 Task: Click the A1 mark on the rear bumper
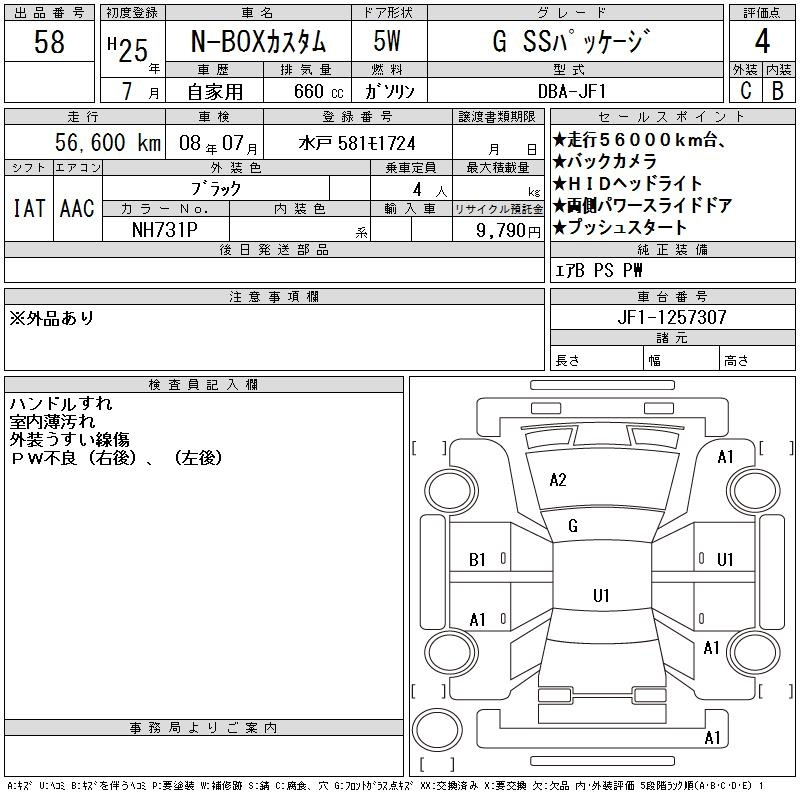point(712,738)
